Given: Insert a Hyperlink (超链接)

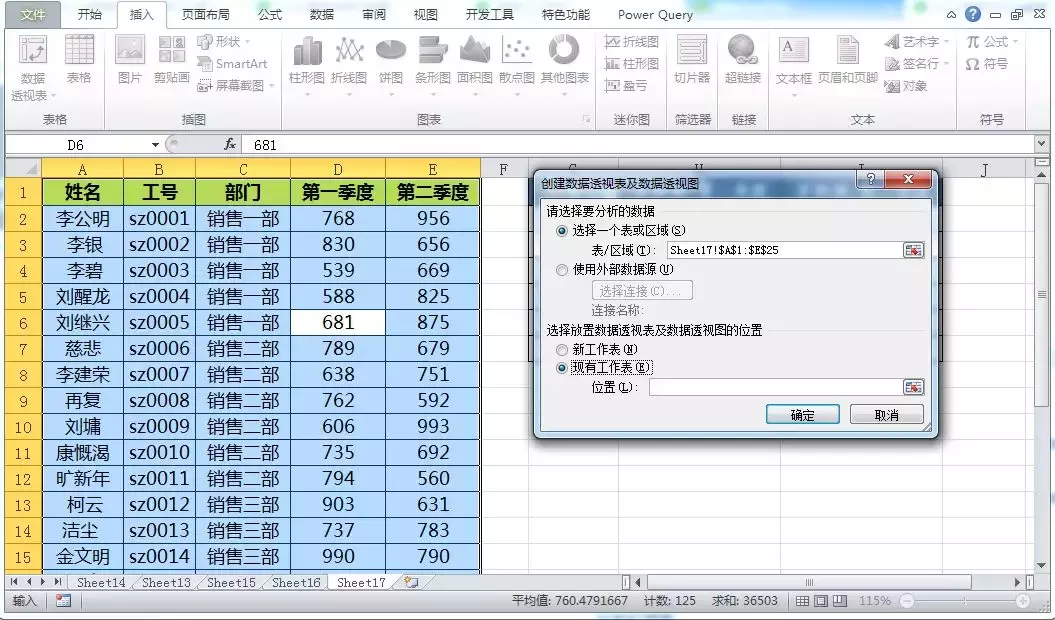Looking at the screenshot, I should coord(743,59).
